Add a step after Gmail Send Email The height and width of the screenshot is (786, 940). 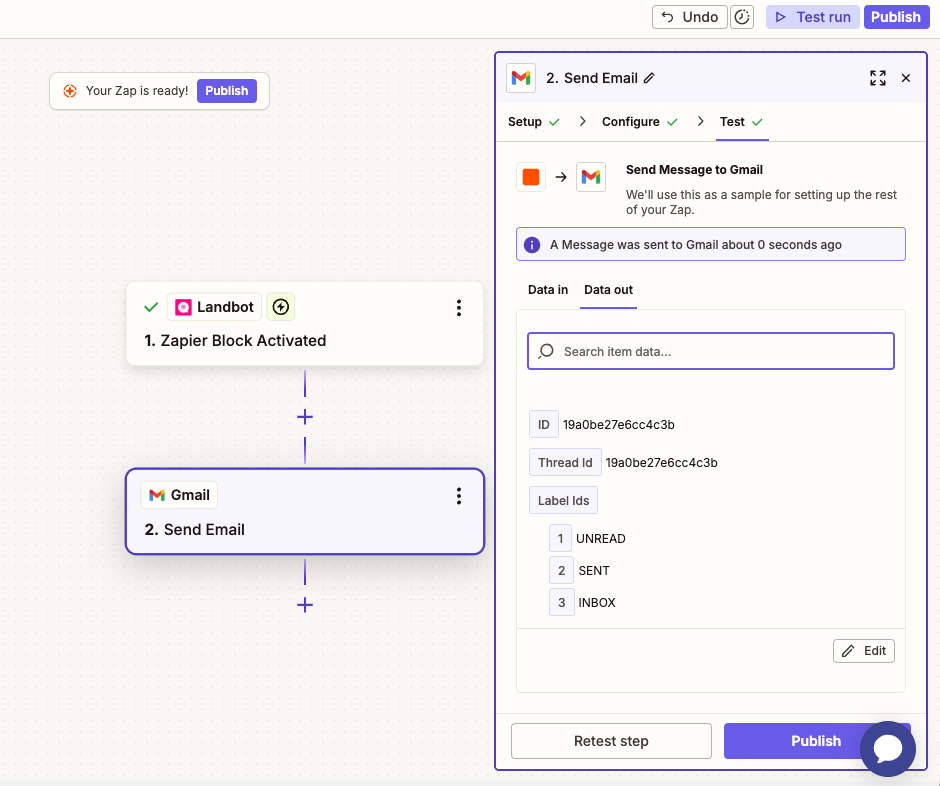click(x=305, y=604)
